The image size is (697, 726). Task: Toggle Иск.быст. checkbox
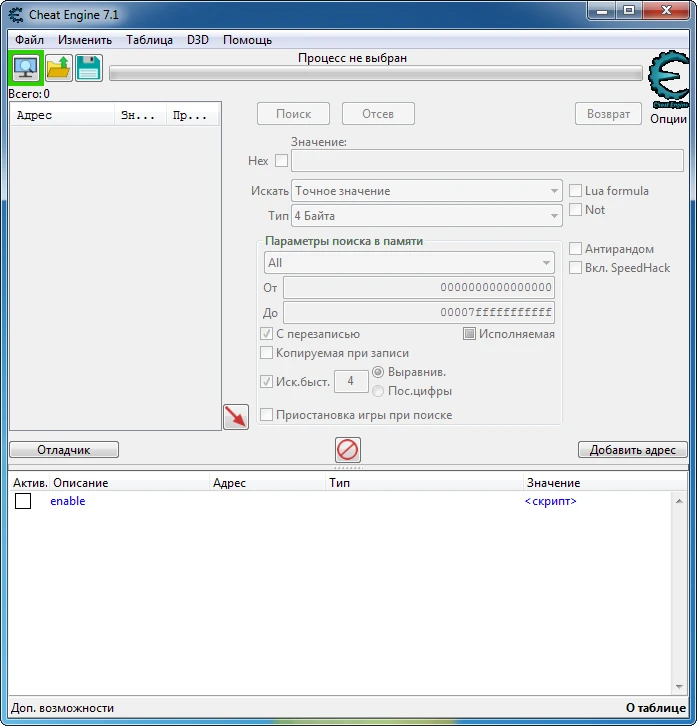click(266, 382)
